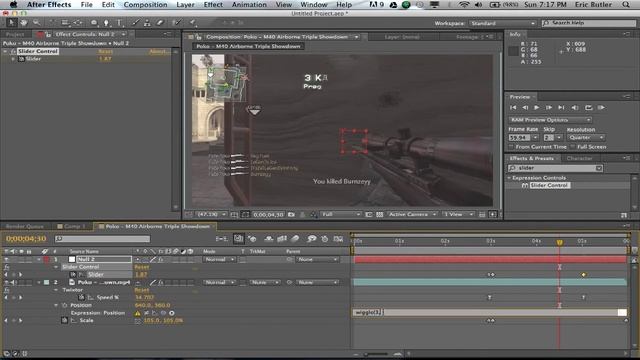Switch to the Render Queue tab

pos(24,226)
